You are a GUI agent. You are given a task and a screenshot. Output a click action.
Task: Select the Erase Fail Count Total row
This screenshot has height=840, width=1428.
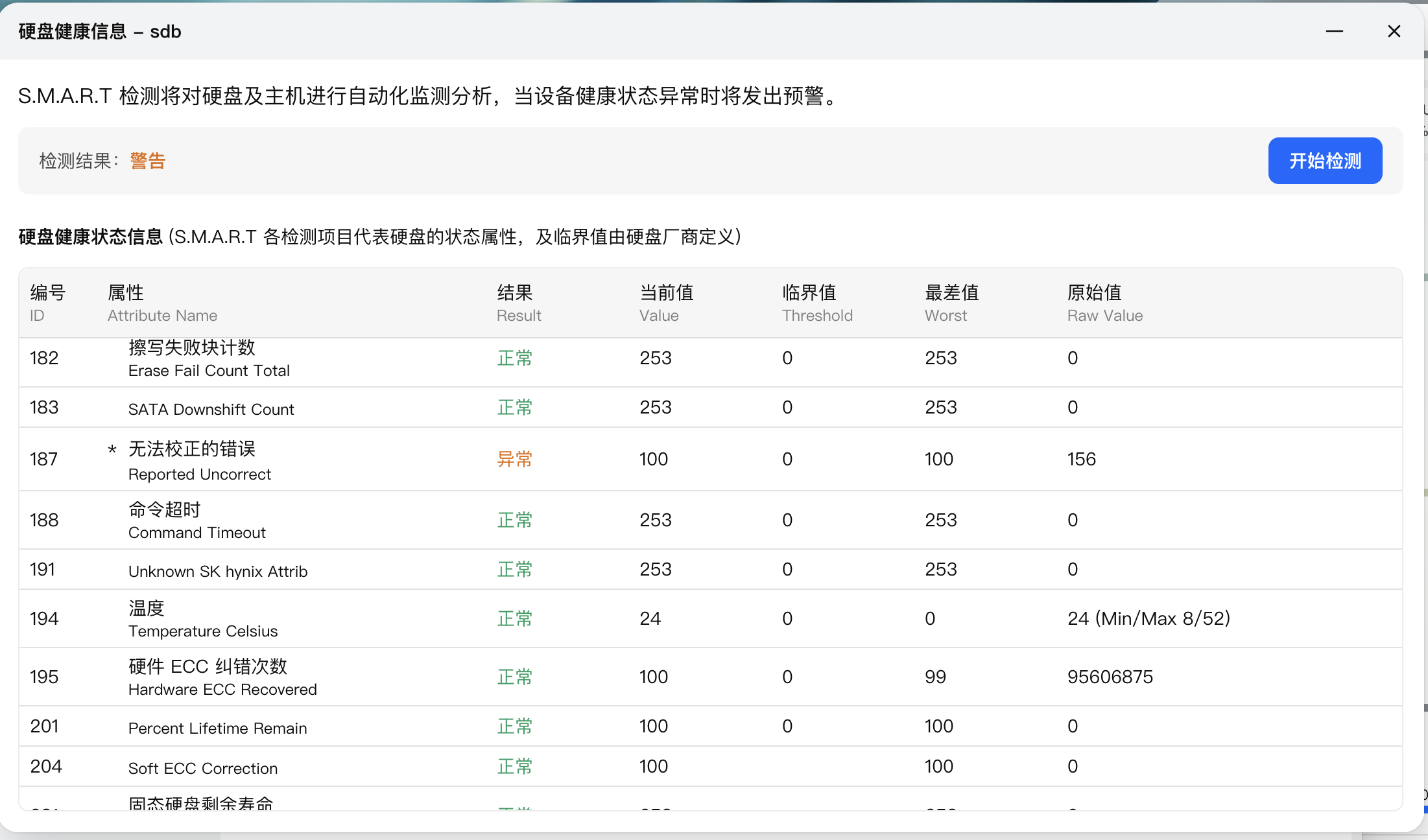pos(209,359)
